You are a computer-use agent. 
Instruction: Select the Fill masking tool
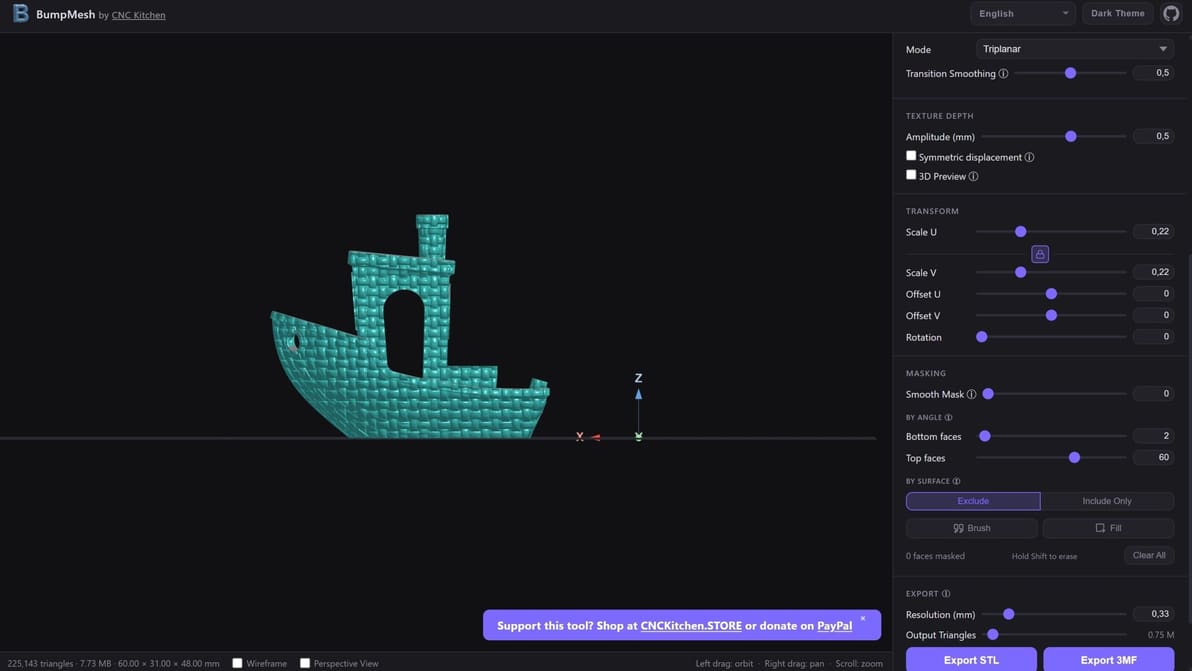point(1108,527)
